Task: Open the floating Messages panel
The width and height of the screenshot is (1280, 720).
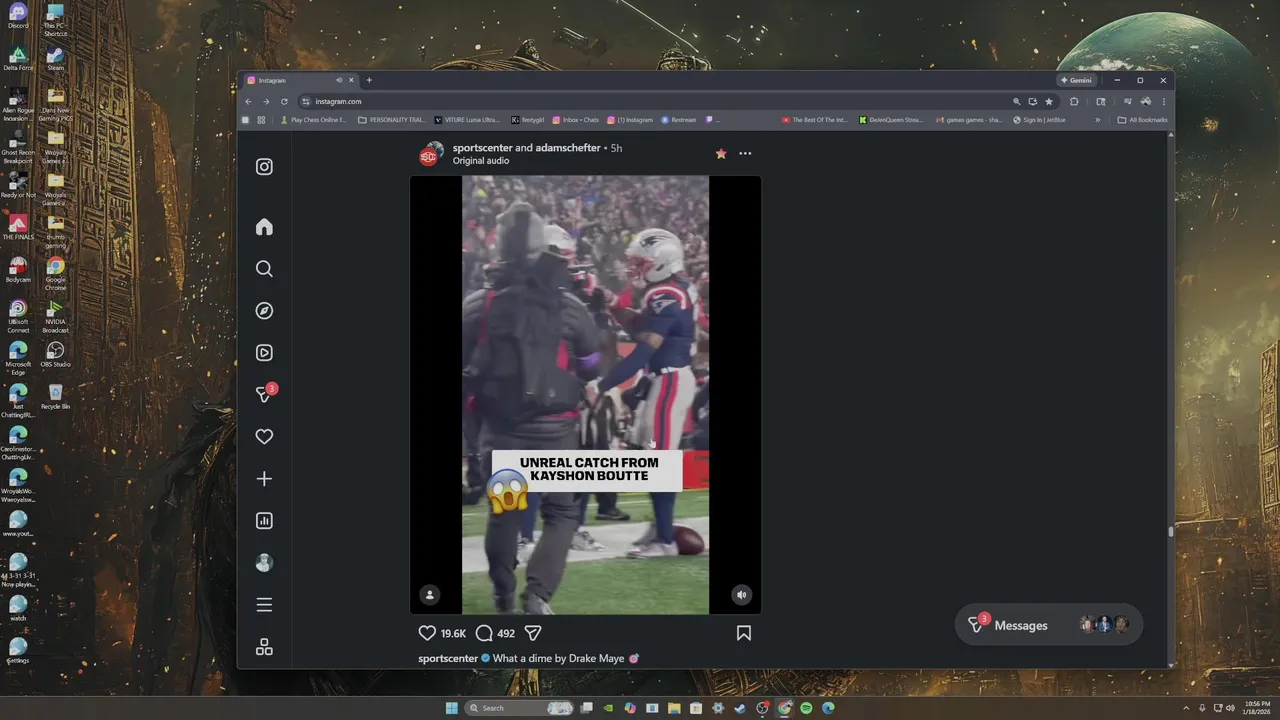Action: coord(1049,625)
